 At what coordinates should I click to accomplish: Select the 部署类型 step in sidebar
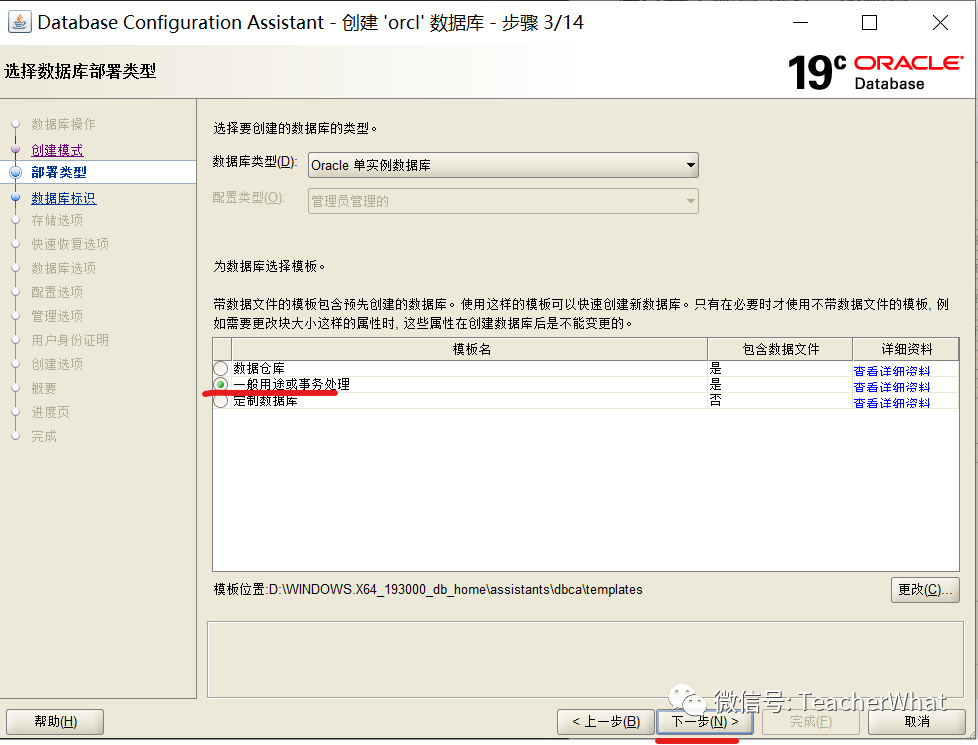(x=59, y=172)
